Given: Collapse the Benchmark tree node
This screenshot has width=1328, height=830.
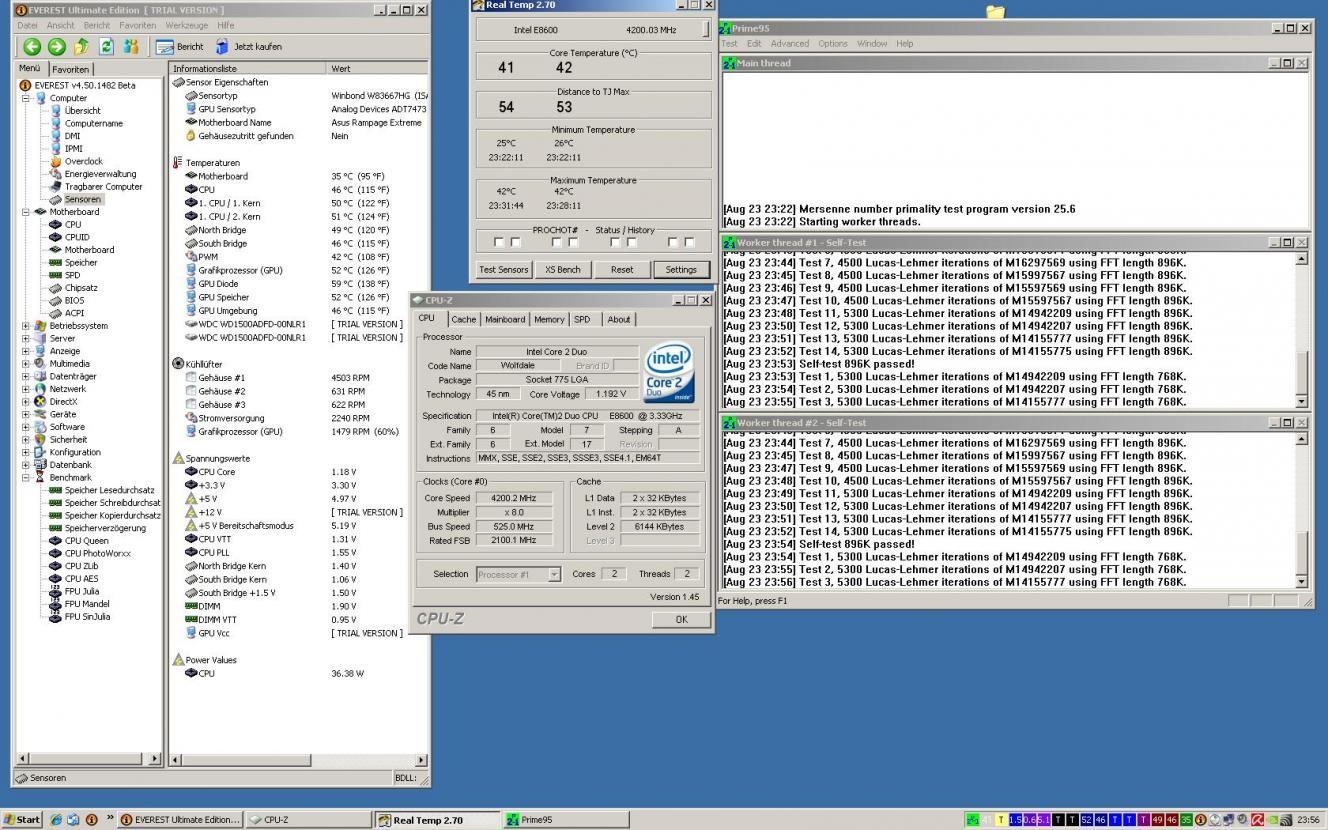Looking at the screenshot, I should click(26, 477).
